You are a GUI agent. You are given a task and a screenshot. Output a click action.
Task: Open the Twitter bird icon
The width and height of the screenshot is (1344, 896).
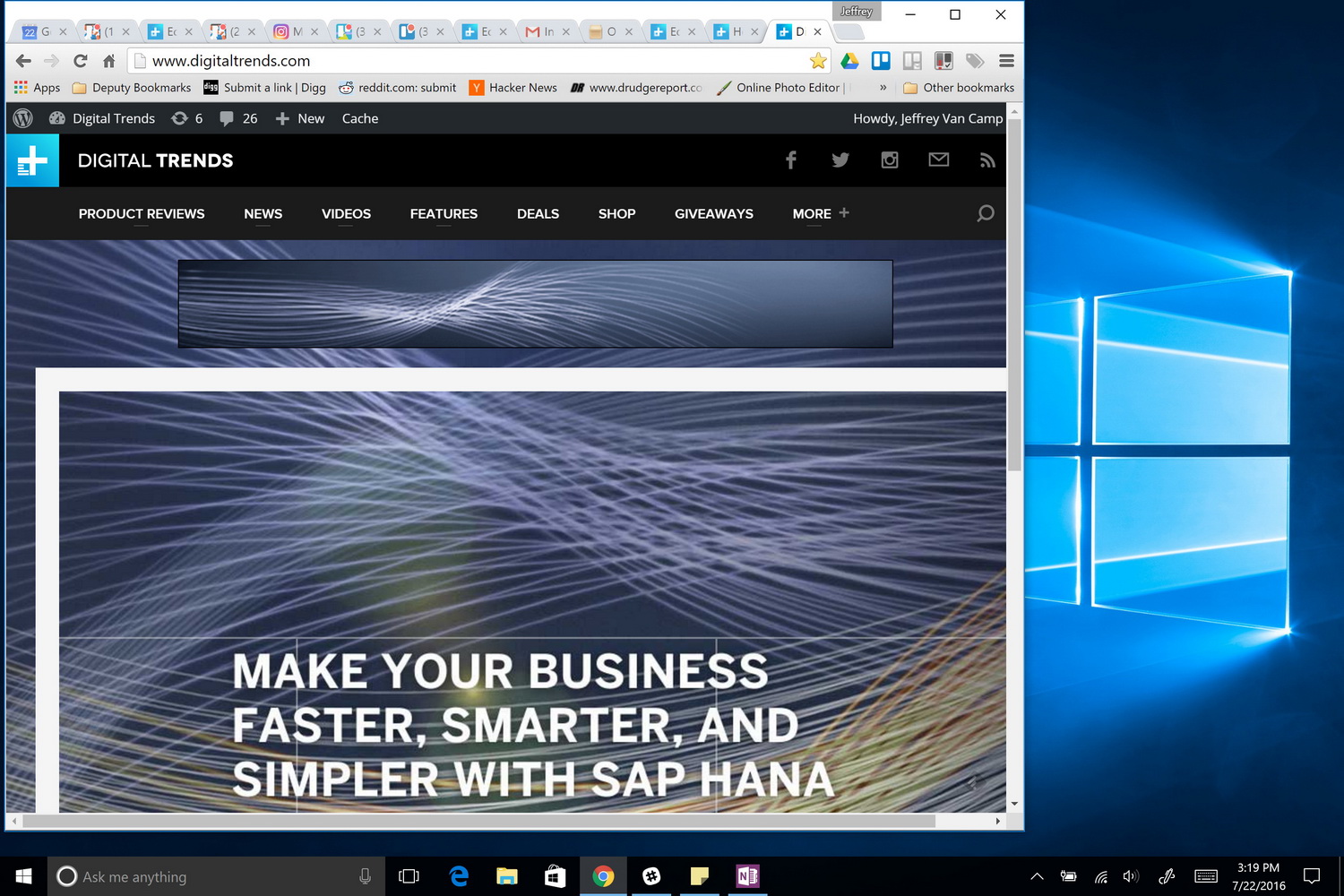pyautogui.click(x=840, y=160)
